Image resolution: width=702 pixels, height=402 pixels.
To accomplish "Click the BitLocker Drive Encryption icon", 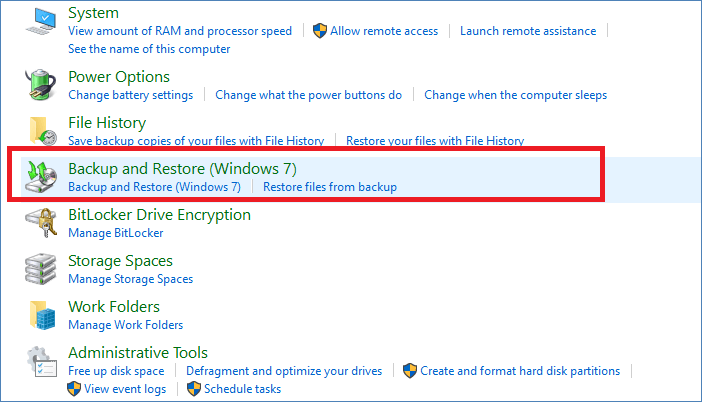I will 41,222.
